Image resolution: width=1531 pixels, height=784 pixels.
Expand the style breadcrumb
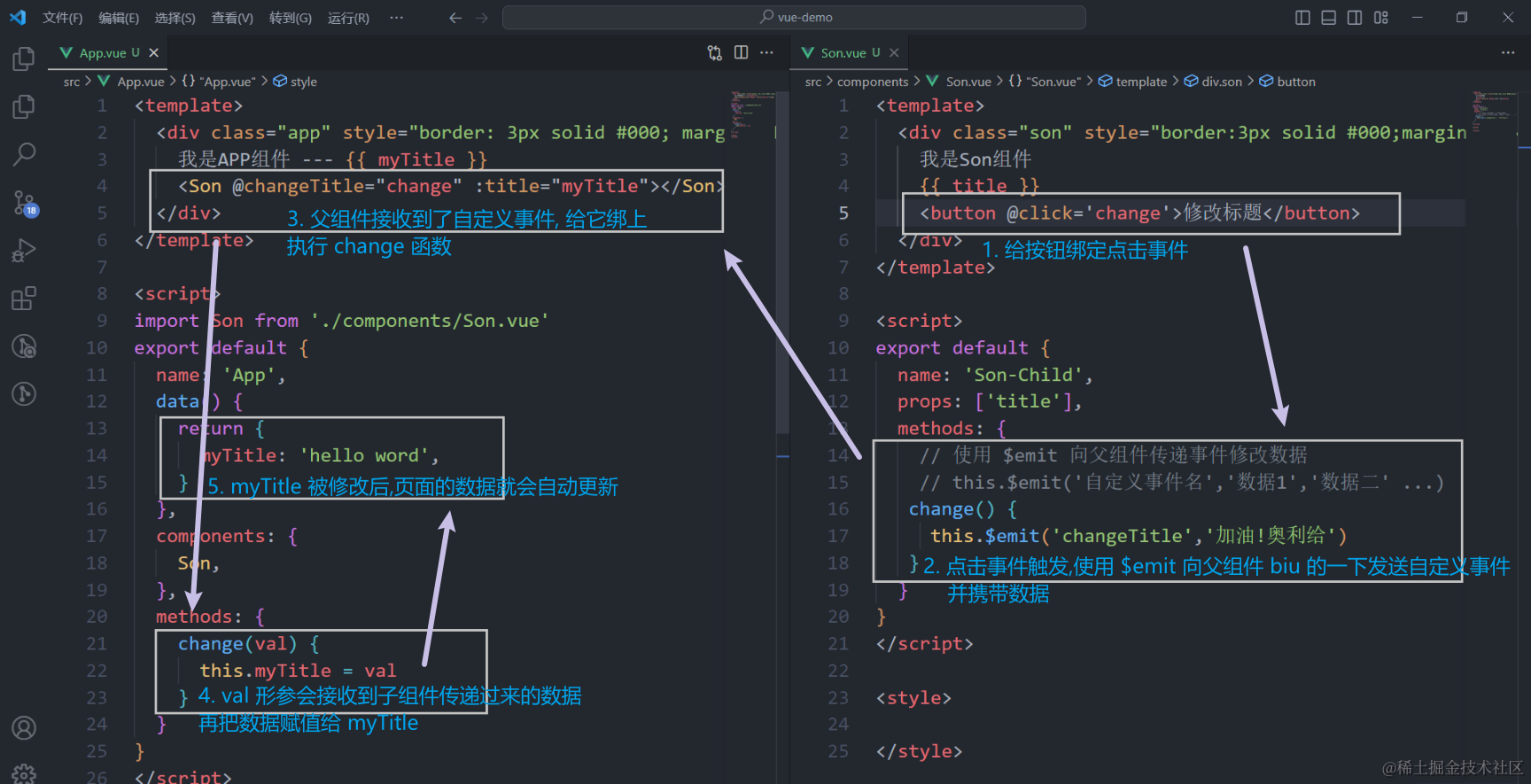coord(295,82)
